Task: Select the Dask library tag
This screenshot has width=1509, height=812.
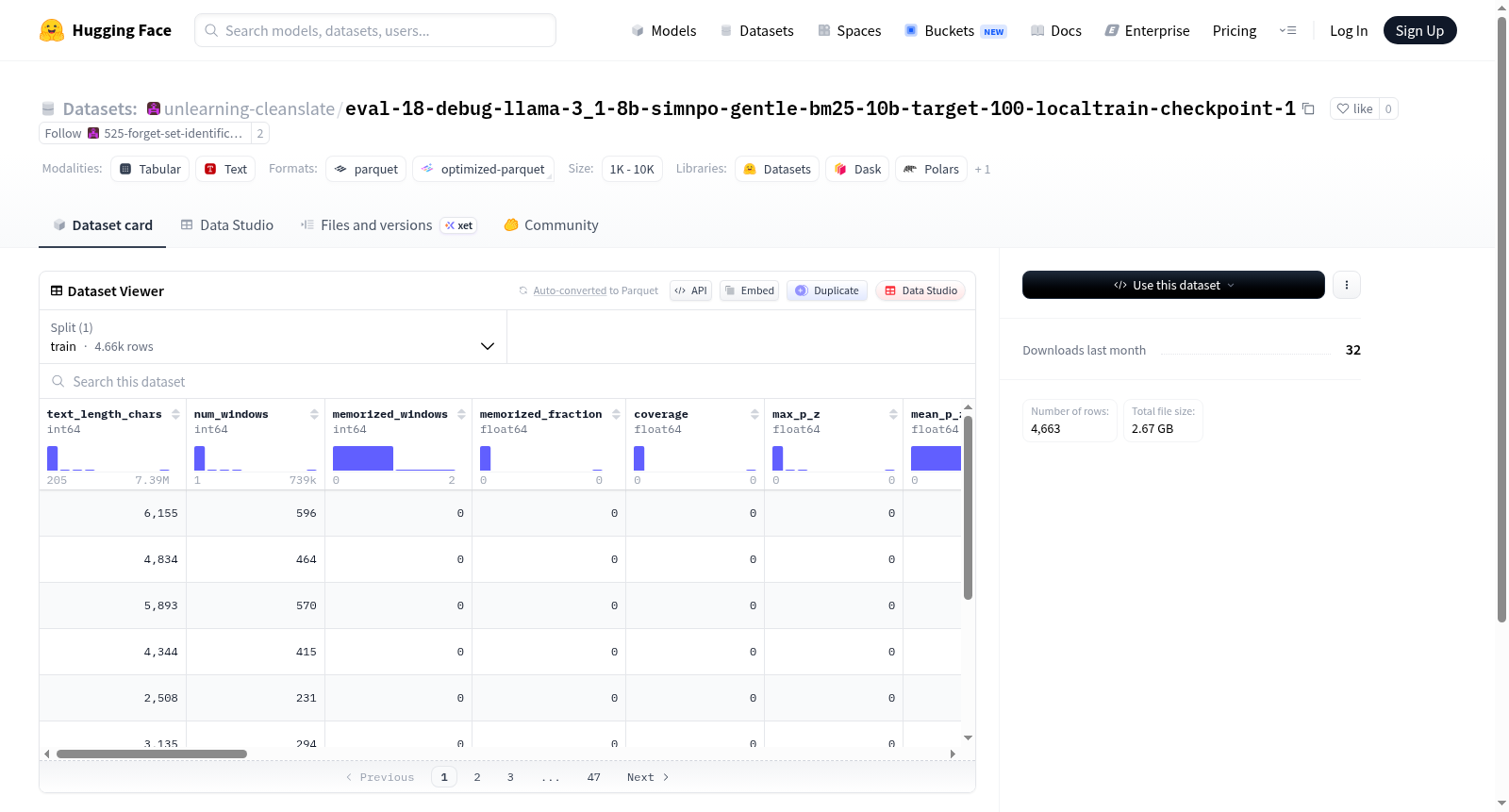Action: coord(857,169)
